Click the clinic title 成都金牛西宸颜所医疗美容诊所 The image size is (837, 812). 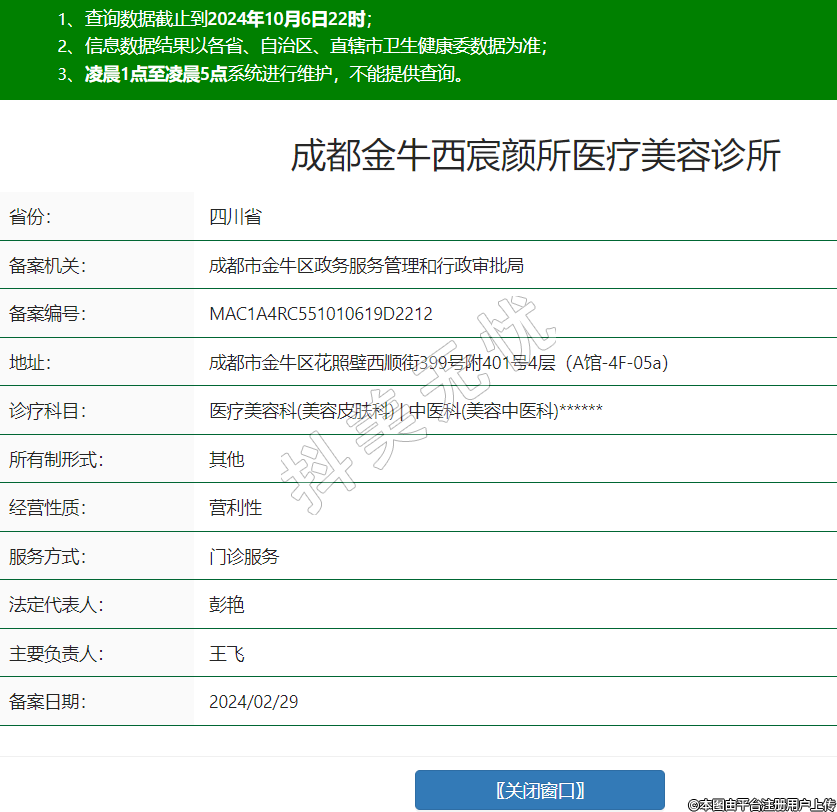coord(535,157)
